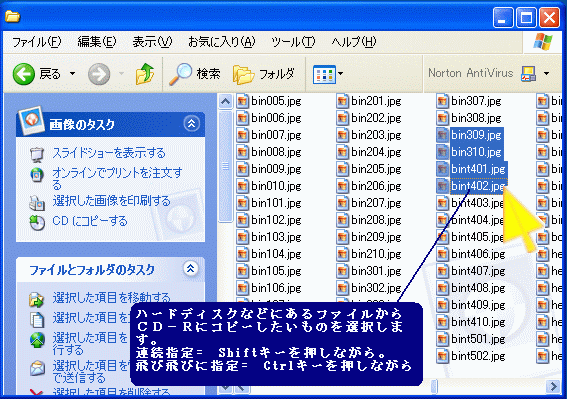This screenshot has width=567, height=399.
Task: Go up one folder level
Action: (145, 74)
